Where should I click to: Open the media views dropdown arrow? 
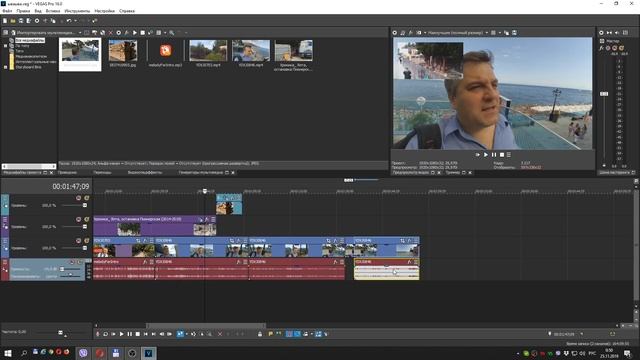pos(165,33)
